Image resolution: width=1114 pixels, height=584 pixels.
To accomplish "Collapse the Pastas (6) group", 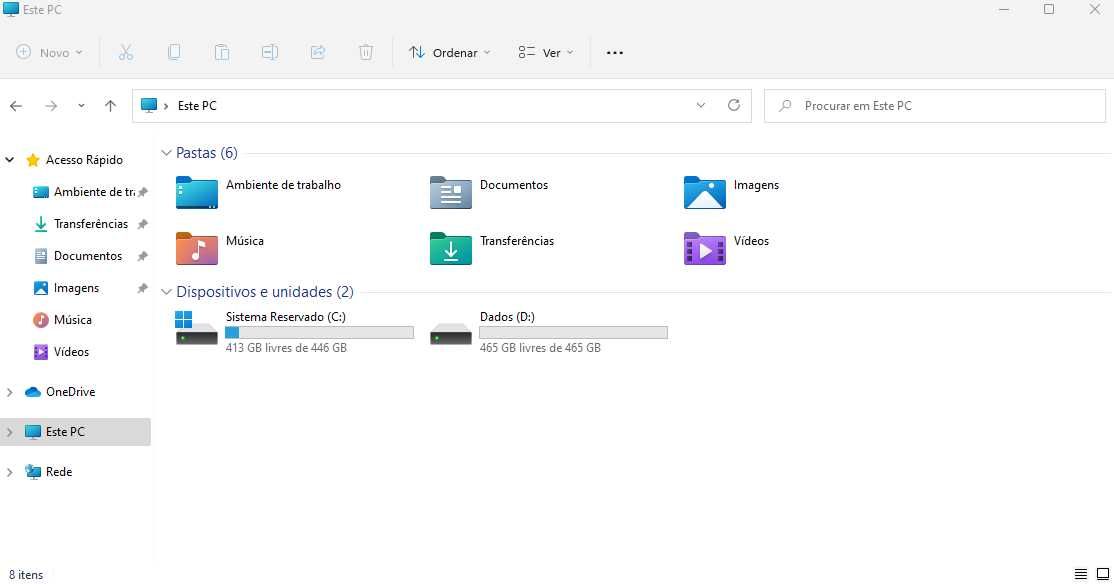I will coord(166,153).
